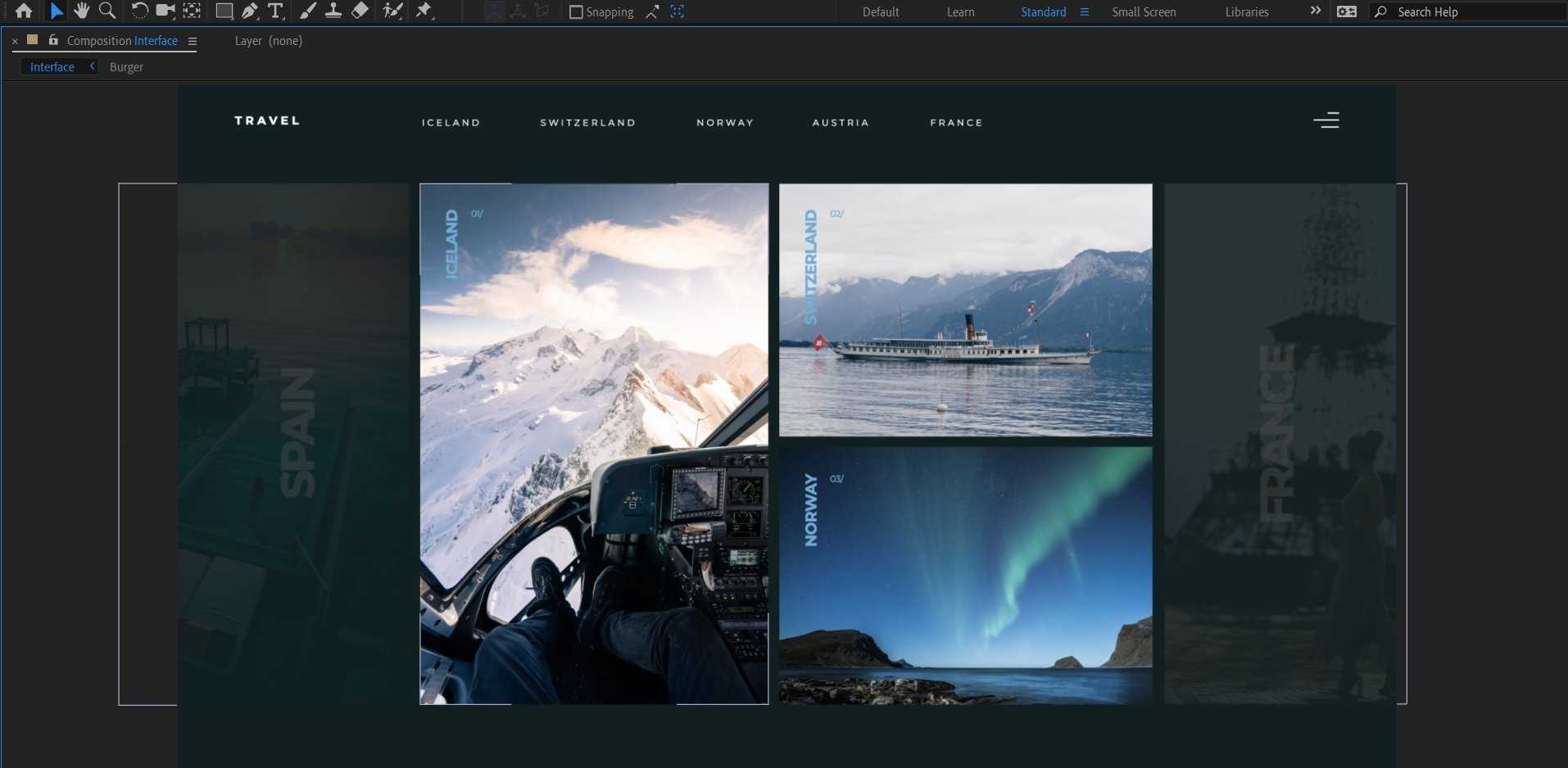Open the Standard workspace options menu

[1085, 12]
